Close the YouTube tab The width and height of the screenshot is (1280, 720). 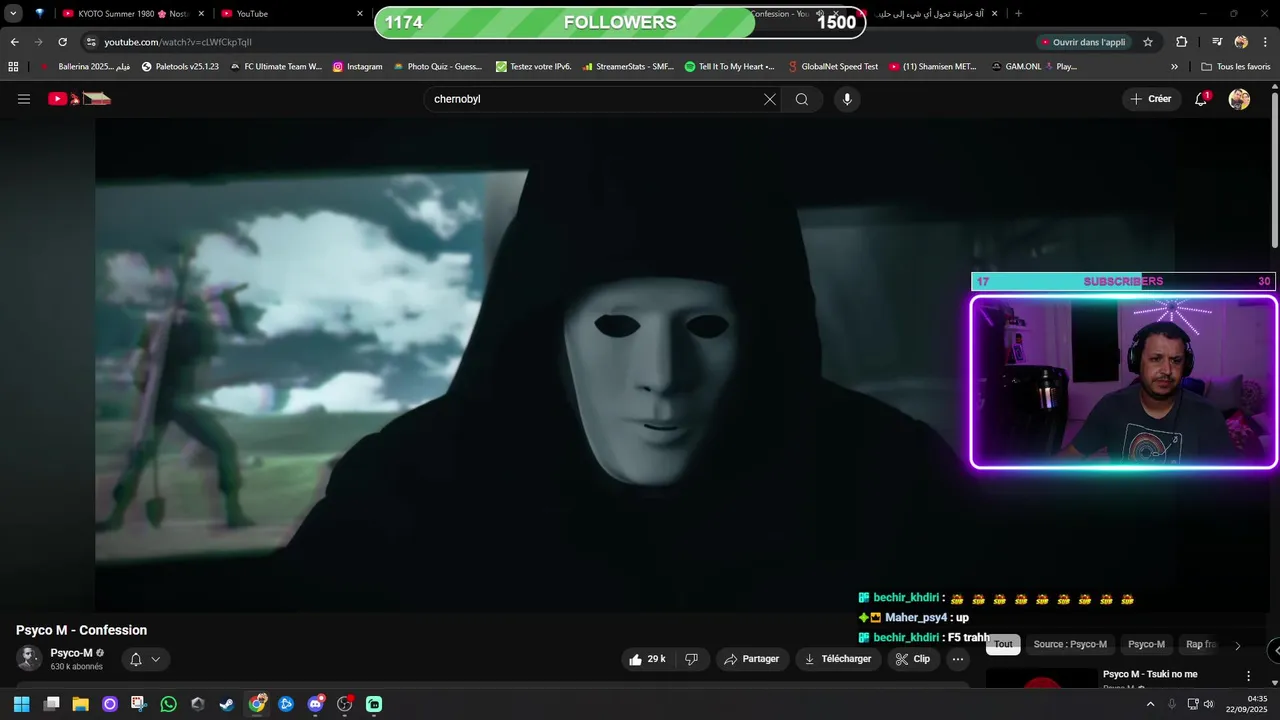coord(360,14)
